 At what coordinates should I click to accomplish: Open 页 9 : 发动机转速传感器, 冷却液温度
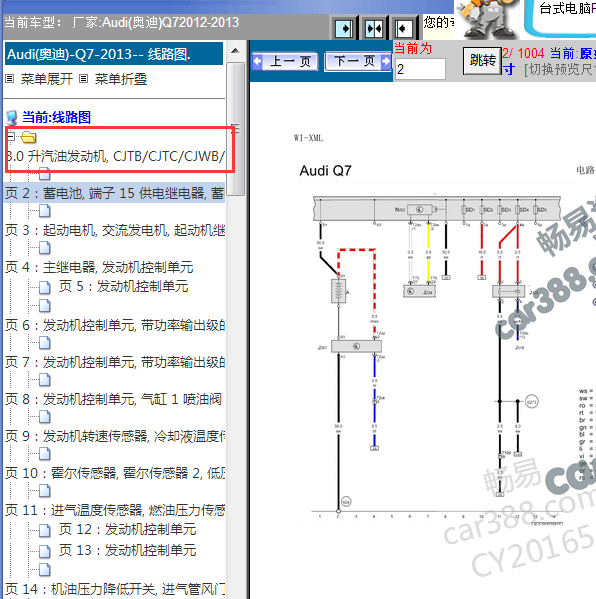click(x=115, y=436)
